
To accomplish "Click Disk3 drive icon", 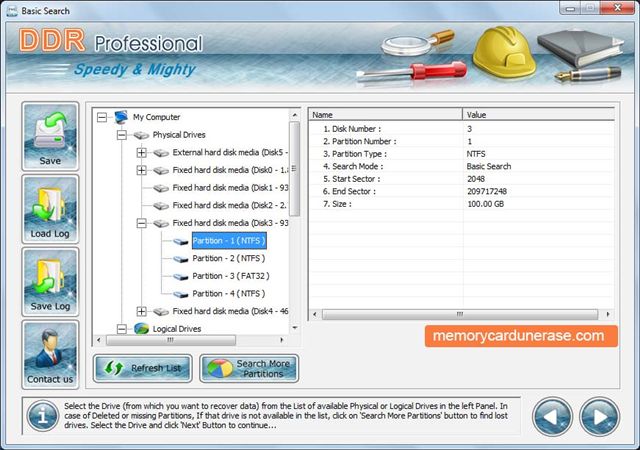I will click(161, 223).
